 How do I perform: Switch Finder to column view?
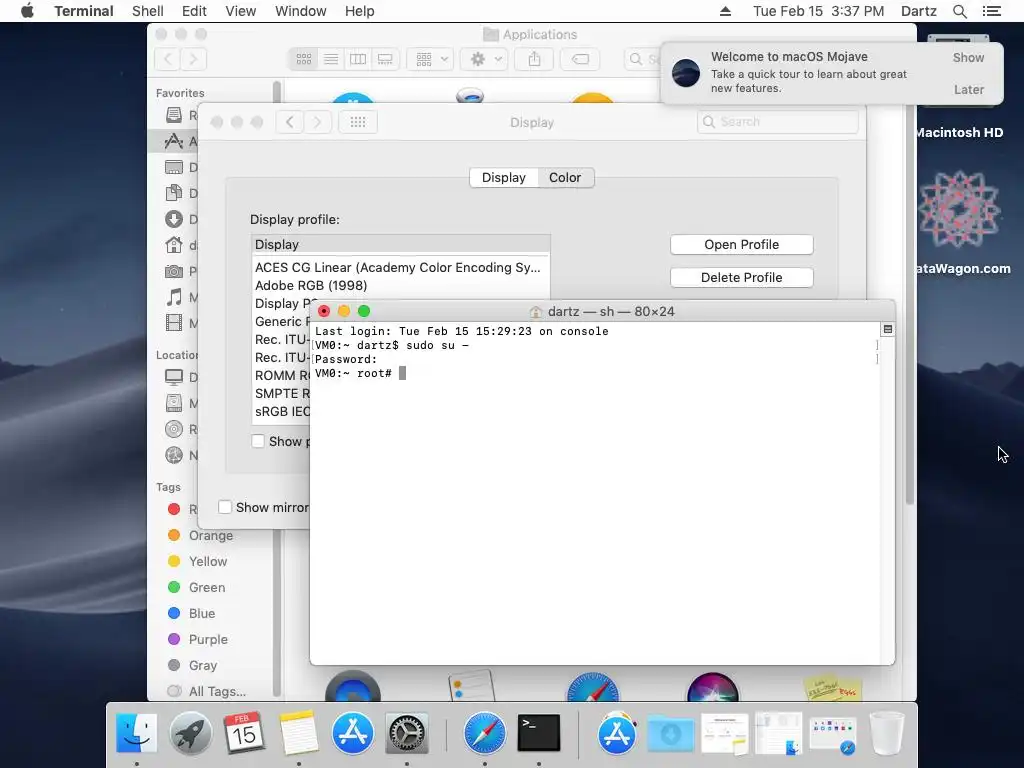pyautogui.click(x=358, y=59)
